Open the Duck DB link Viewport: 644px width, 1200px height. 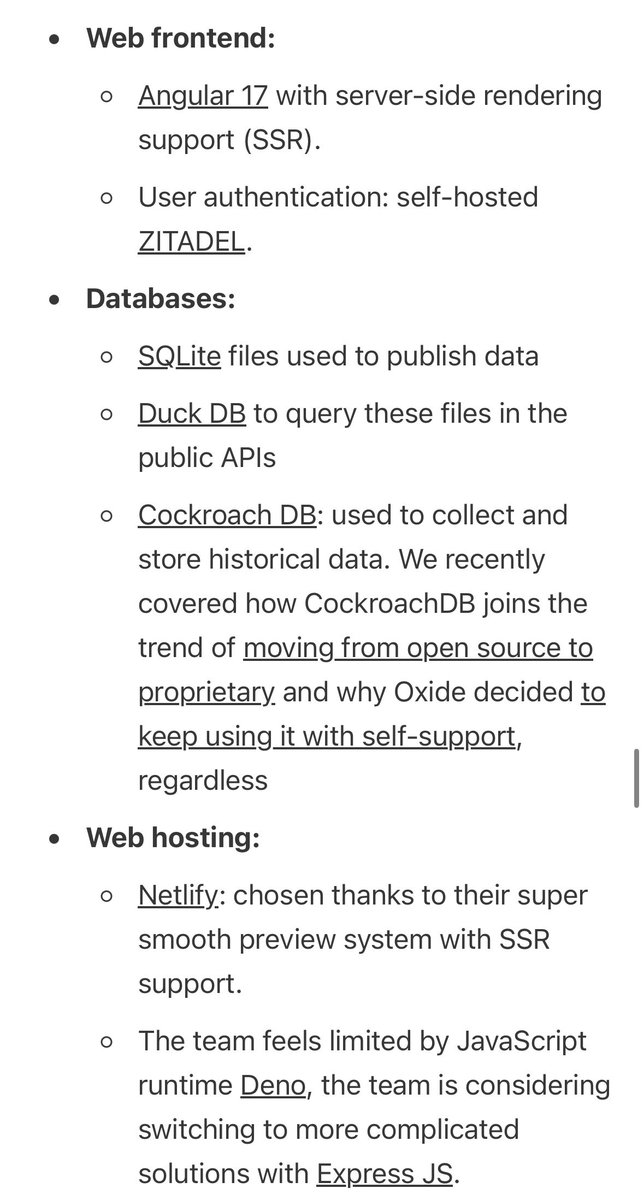click(x=191, y=413)
